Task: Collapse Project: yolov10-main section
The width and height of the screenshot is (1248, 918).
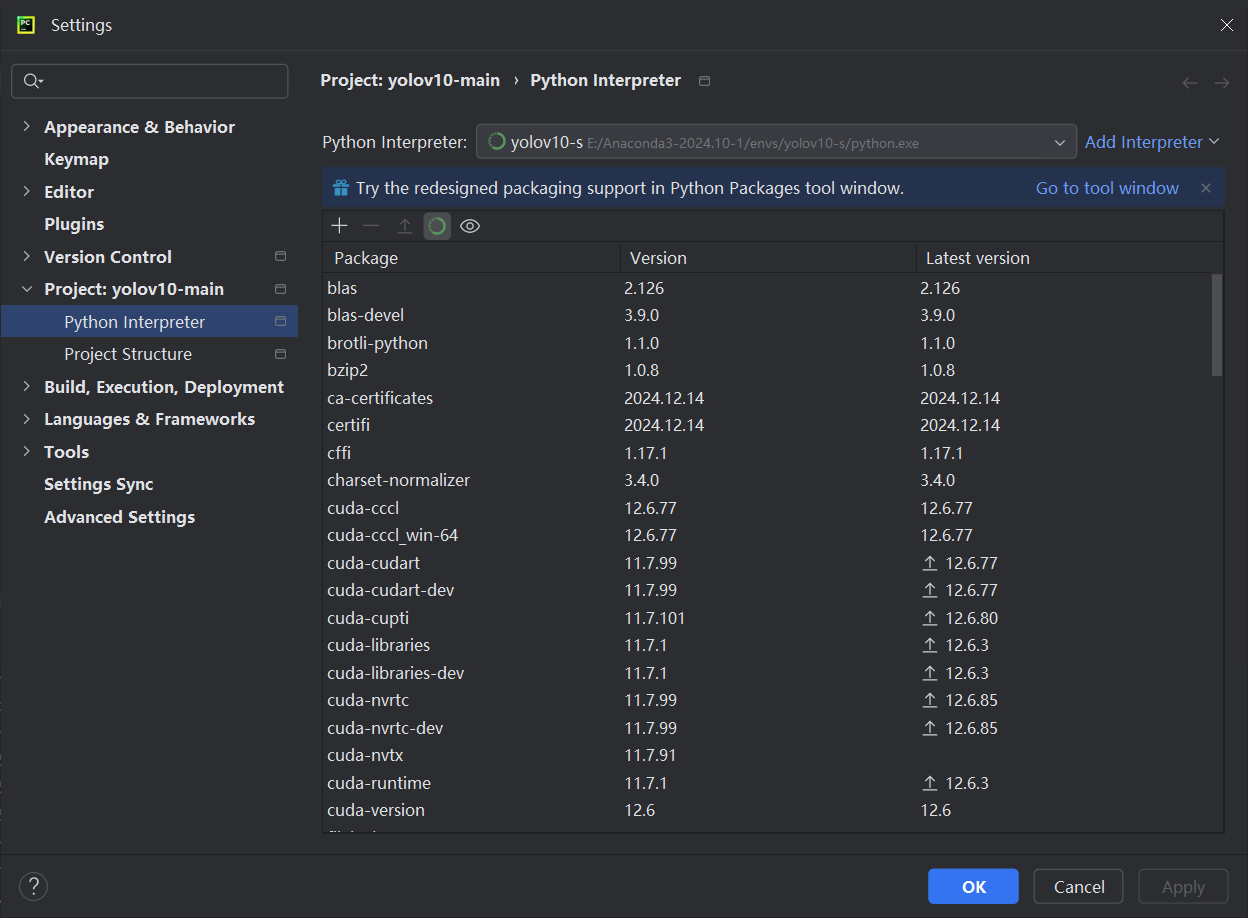Action: [27, 289]
